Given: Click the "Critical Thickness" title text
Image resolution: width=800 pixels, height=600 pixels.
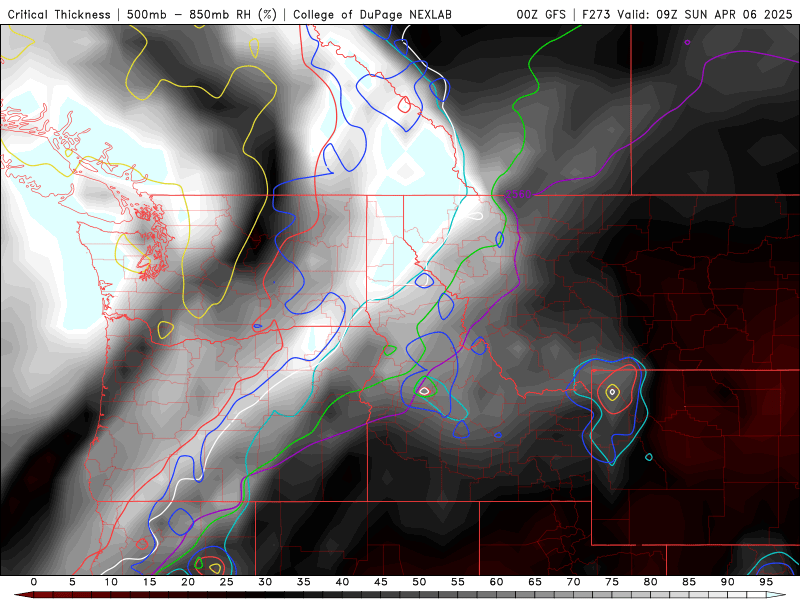Looking at the screenshot, I should [59, 15].
